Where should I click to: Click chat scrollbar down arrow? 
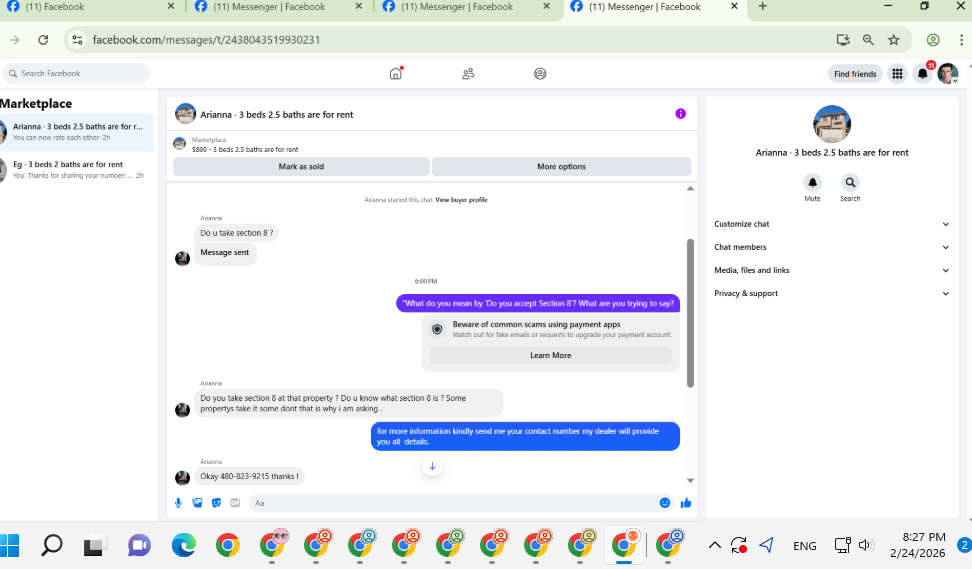(x=690, y=480)
